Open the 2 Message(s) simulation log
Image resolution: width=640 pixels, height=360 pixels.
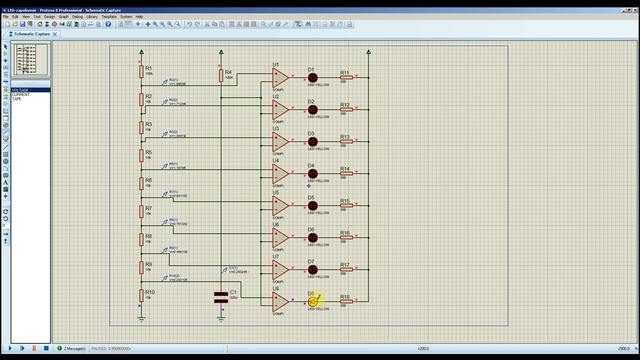(71, 349)
